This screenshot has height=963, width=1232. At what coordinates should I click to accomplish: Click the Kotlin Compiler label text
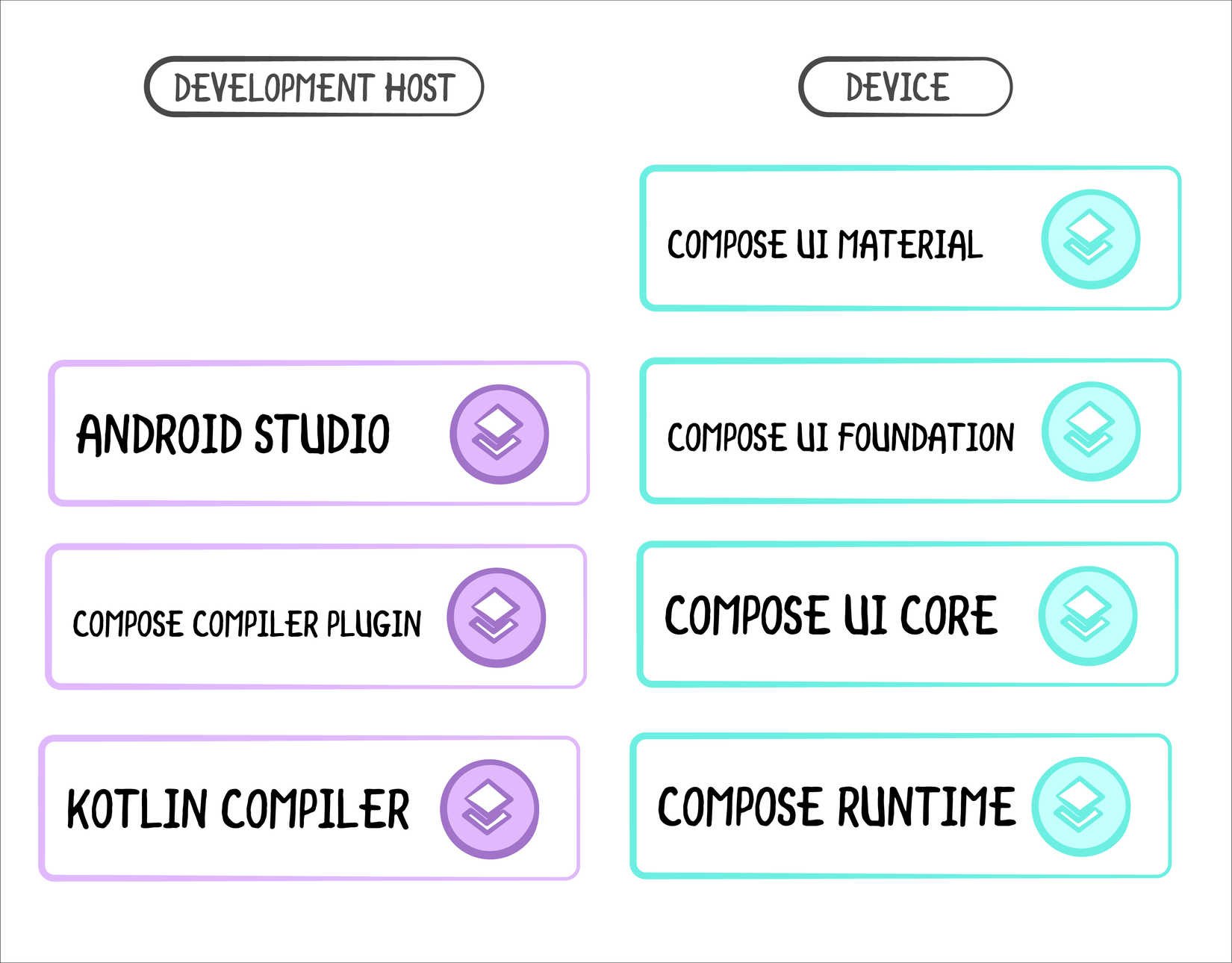pos(237,809)
